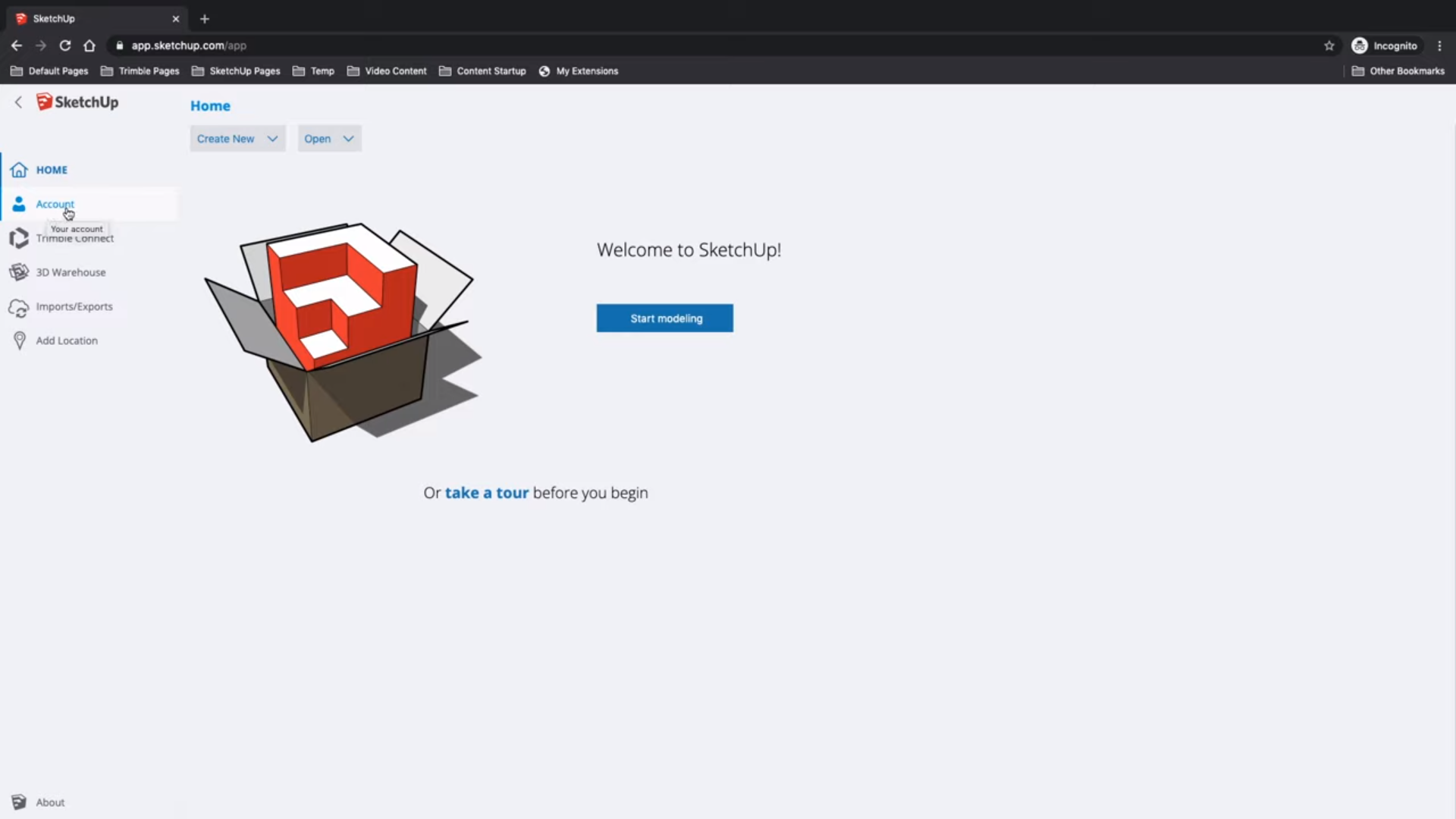
Task: Click the Add Location pin icon
Action: tap(19, 341)
